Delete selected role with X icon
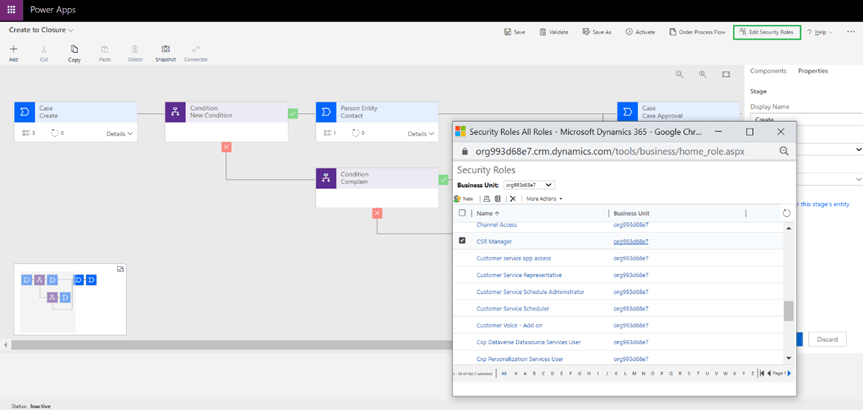 [x=513, y=199]
